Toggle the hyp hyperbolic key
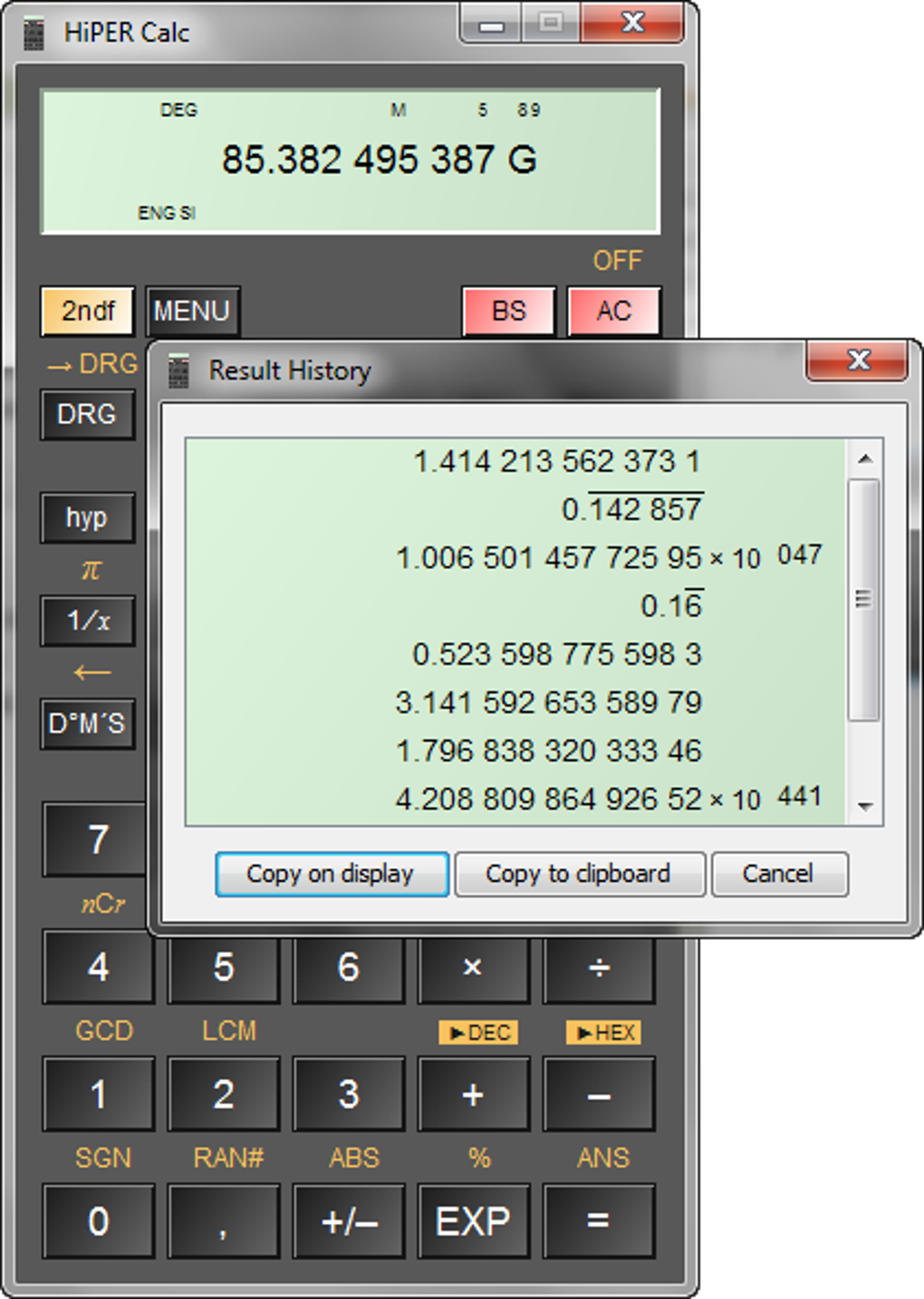Viewport: 924px width, 1299px height. (87, 517)
